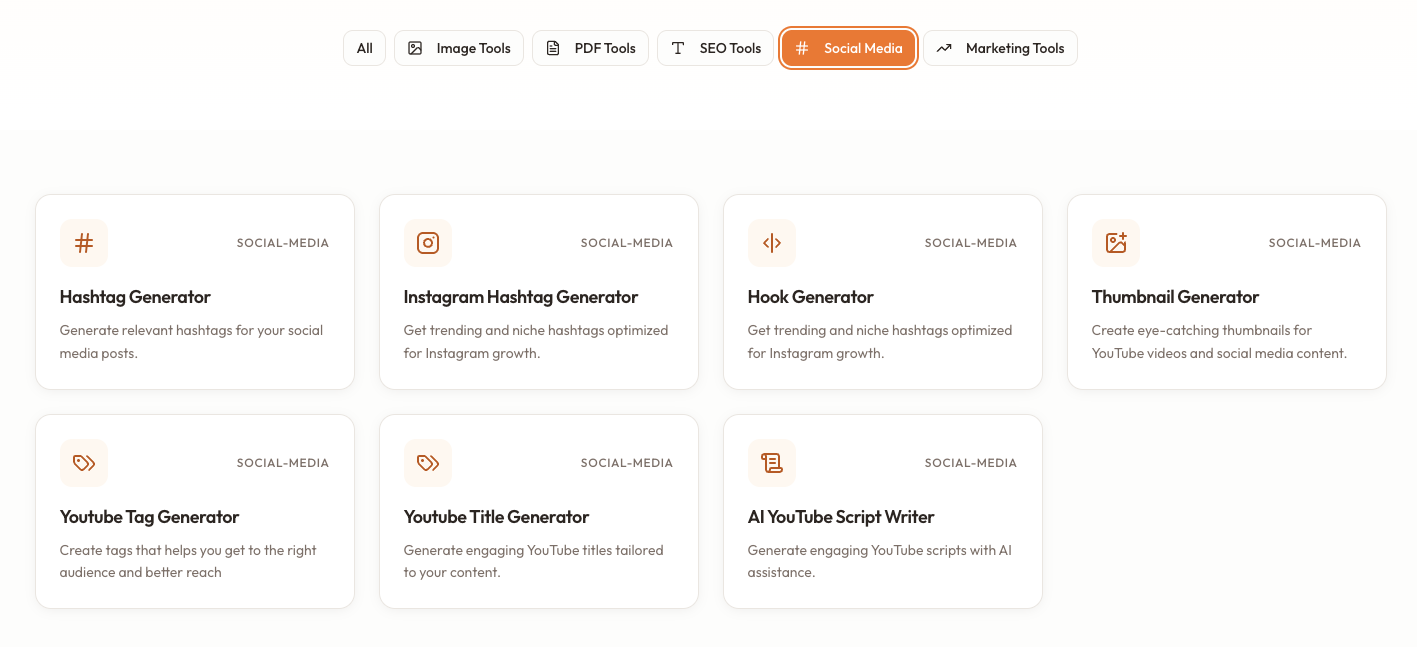Open the Marketing Tools category
The width and height of the screenshot is (1417, 647).
point(1000,48)
